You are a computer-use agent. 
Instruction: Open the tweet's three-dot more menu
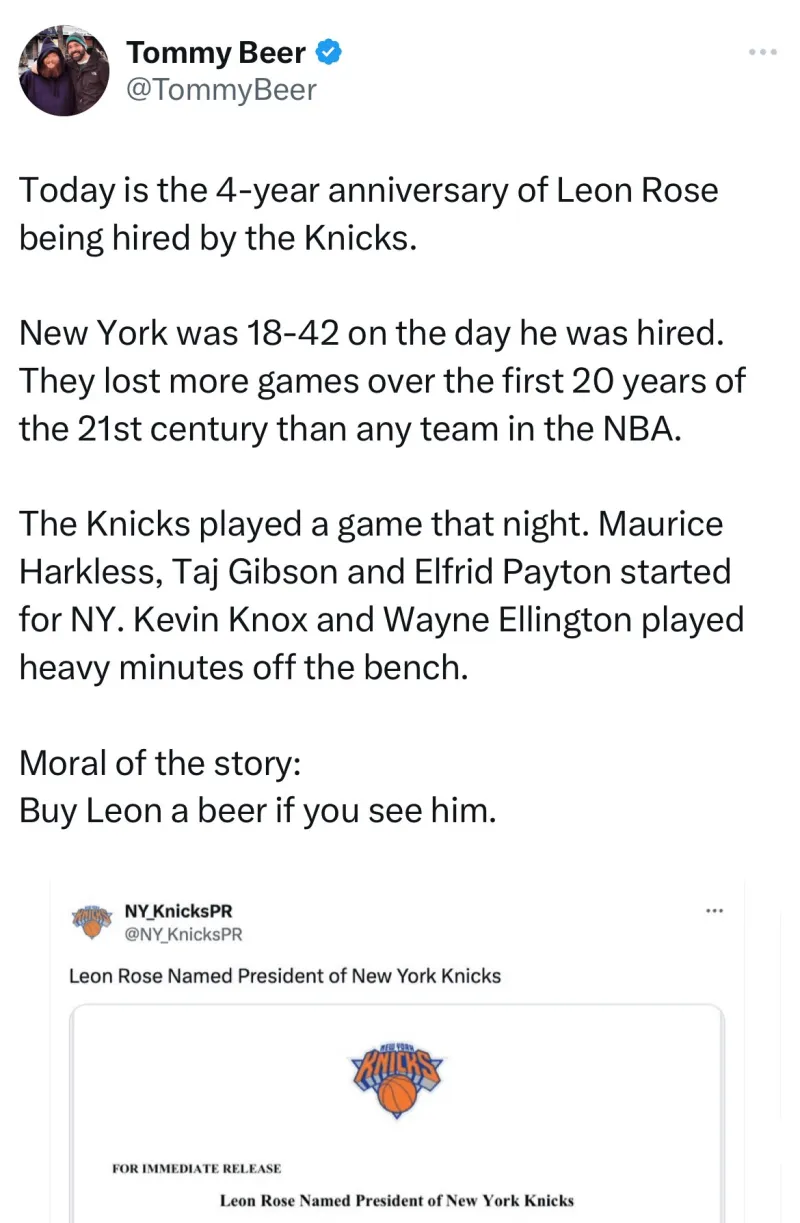coord(763,52)
